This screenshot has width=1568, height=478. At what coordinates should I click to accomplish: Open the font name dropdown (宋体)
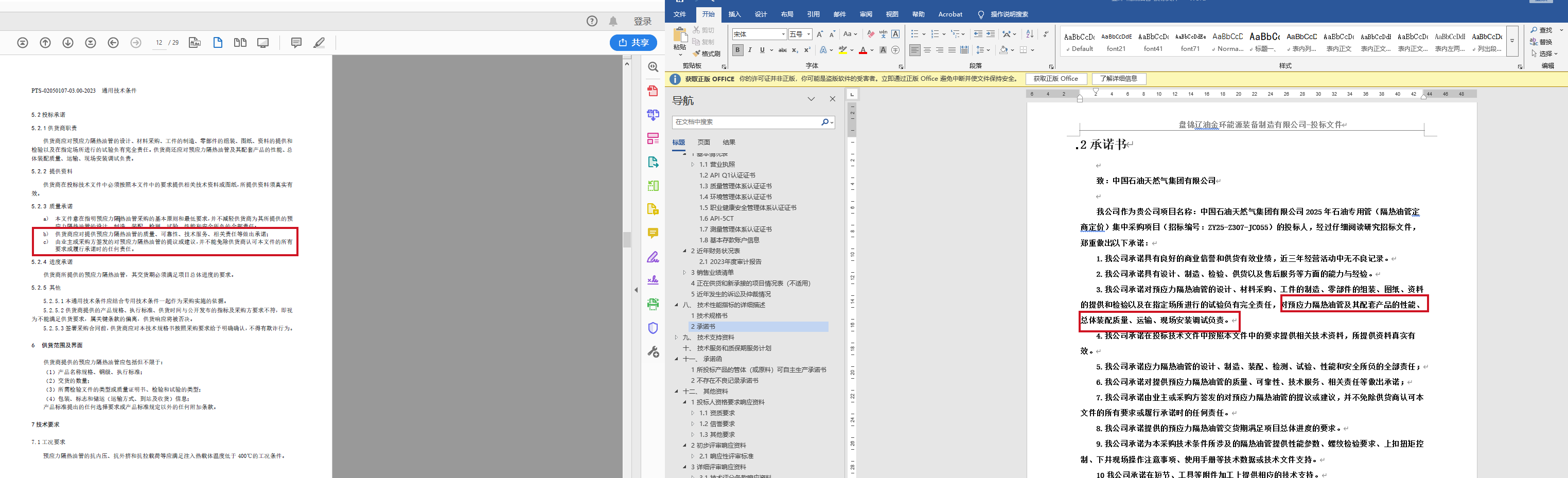click(x=783, y=34)
